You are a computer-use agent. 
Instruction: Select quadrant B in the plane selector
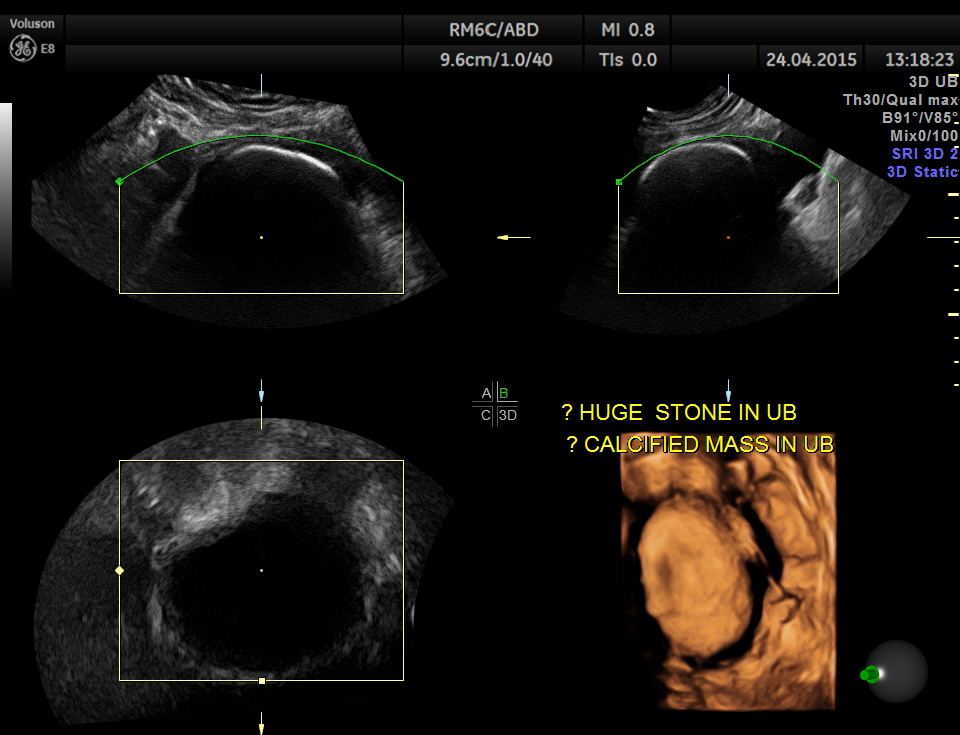pyautogui.click(x=504, y=393)
